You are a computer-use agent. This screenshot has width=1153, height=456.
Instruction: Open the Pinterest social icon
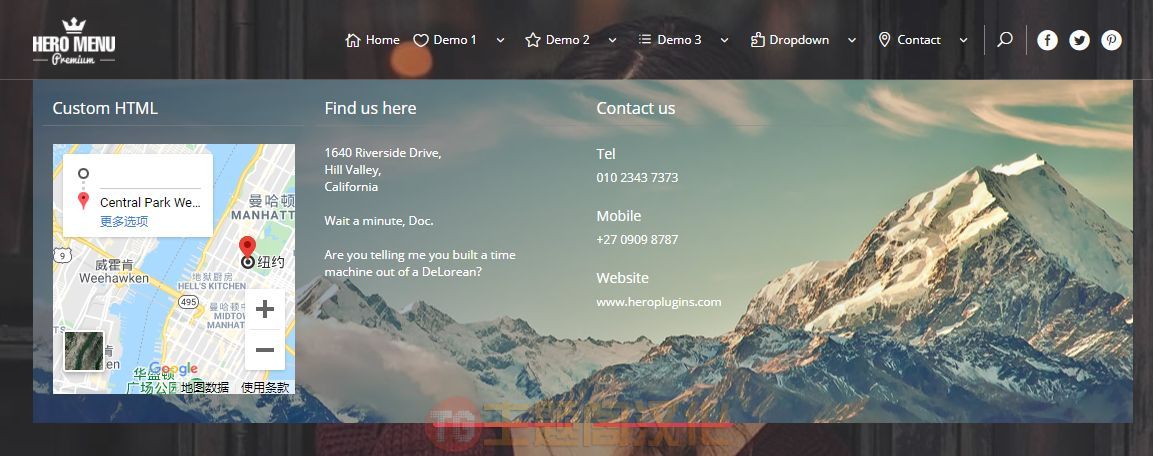point(1111,40)
